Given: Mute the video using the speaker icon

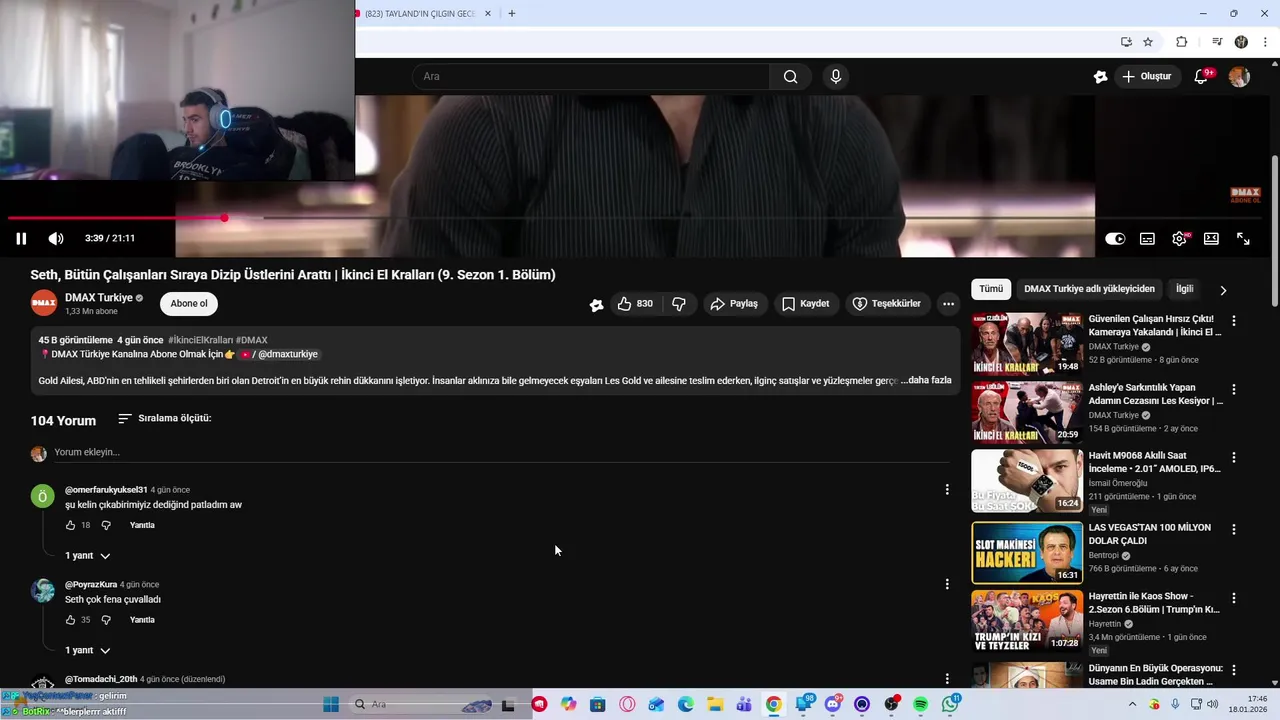Looking at the screenshot, I should (56, 238).
